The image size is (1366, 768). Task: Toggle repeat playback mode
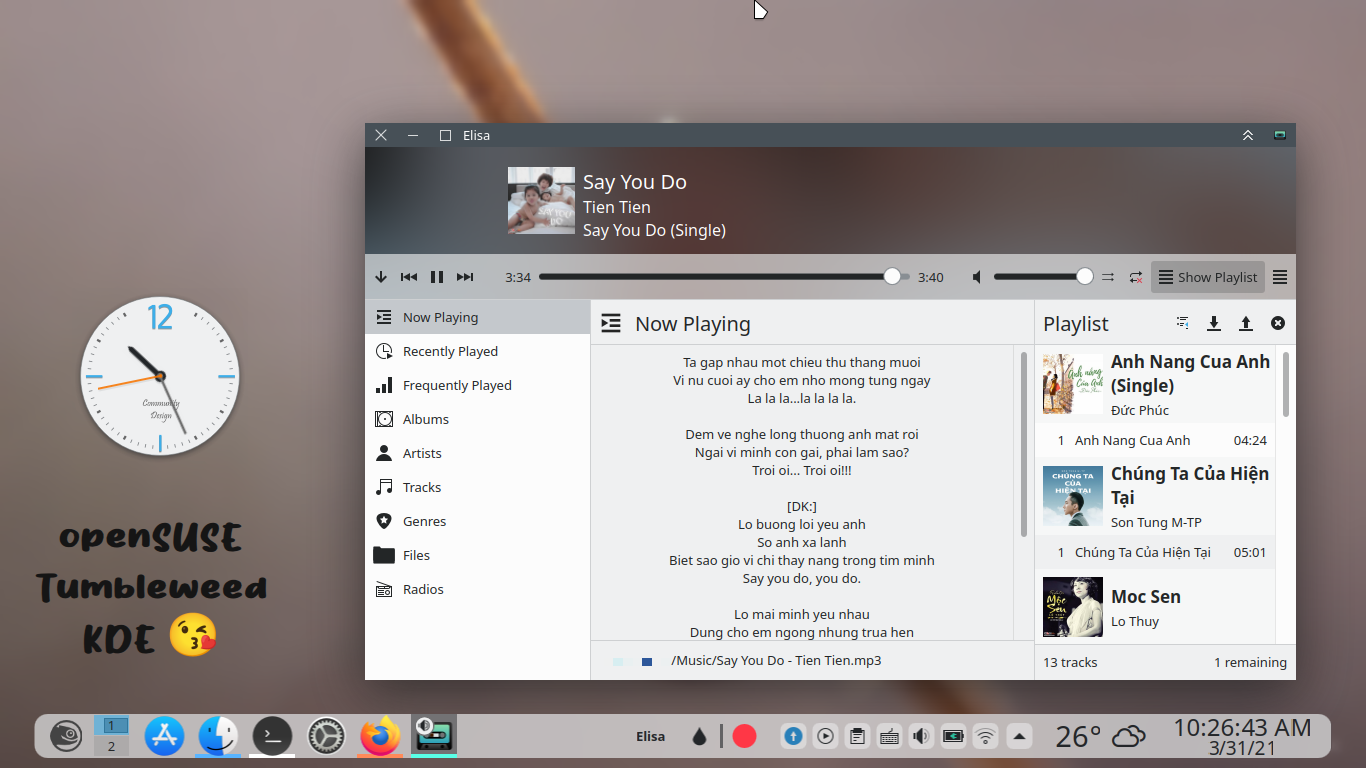coord(1136,277)
